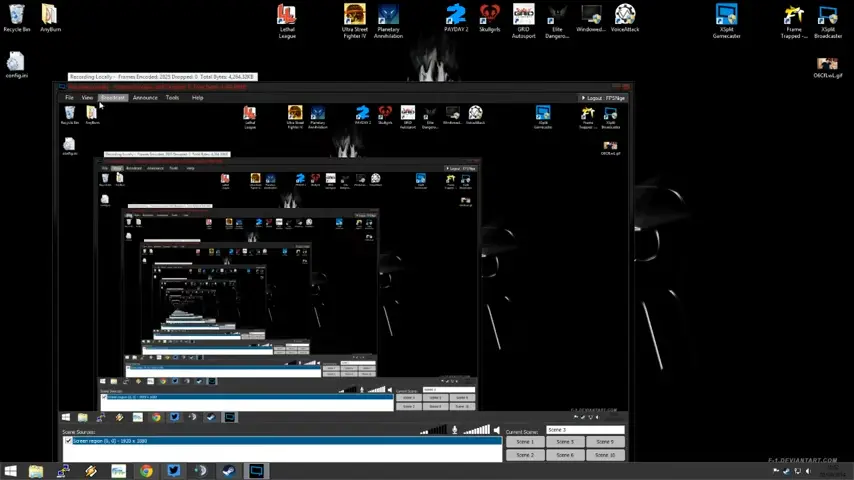Open the Windows Start button
Image resolution: width=854 pixels, height=480 pixels.
point(10,471)
